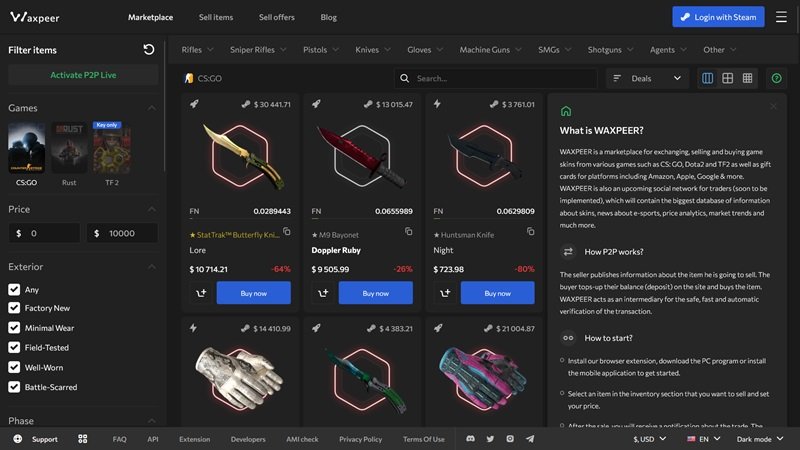Open the green help question icon
Screen dimensions: 800x450
coord(777,78)
